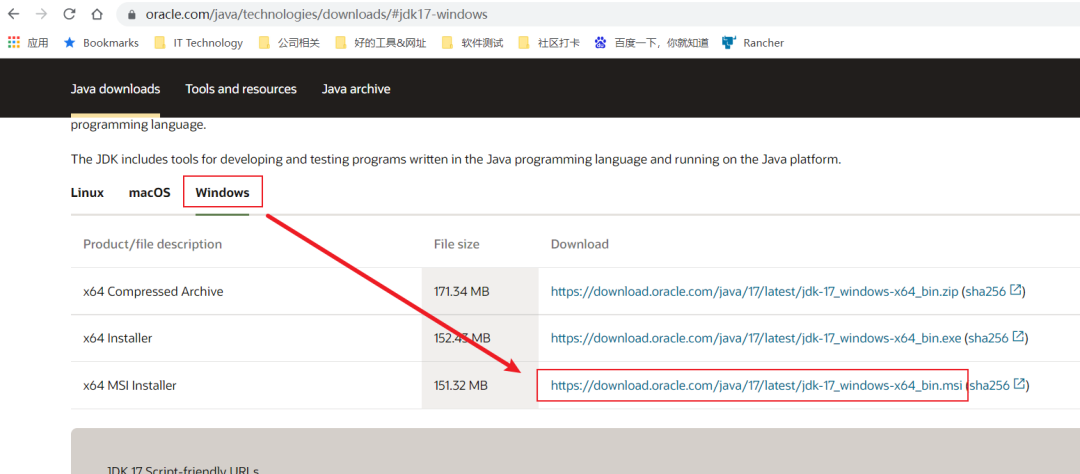Click external link icon beside exe sha256
The height and width of the screenshot is (474, 1080).
tap(1018, 337)
